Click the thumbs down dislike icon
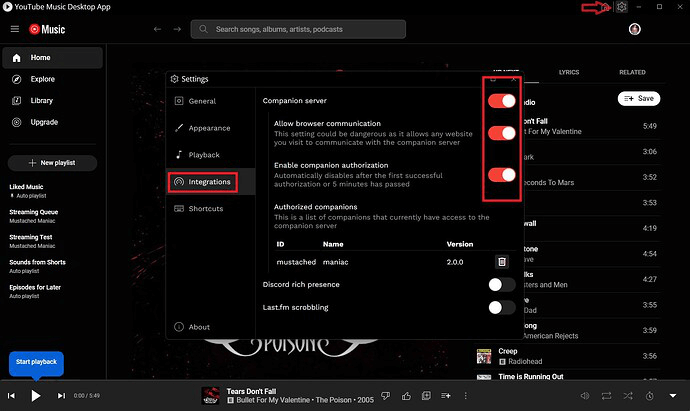The image size is (690, 411). tap(385, 396)
